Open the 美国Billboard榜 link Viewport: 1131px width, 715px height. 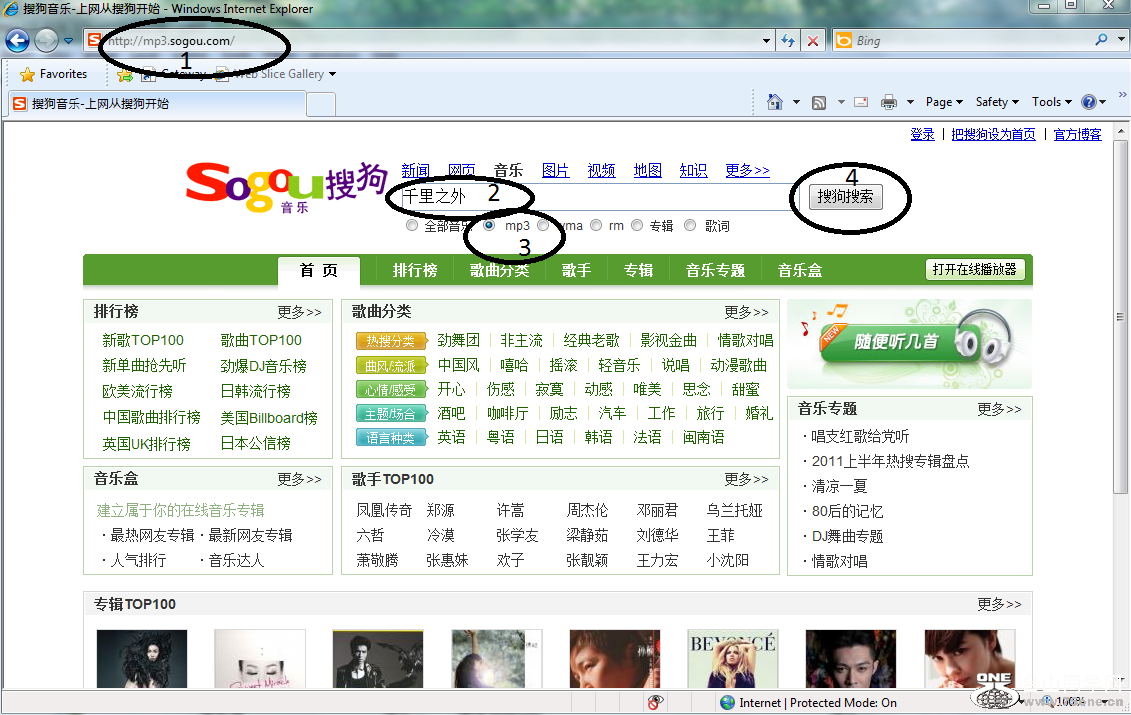click(269, 418)
